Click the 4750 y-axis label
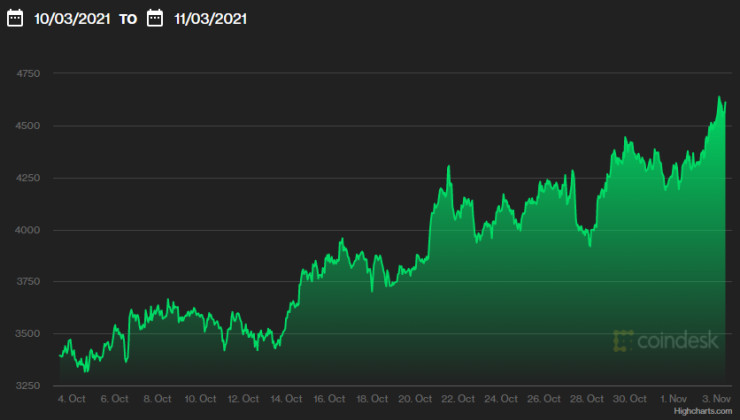Screen dimensions: 740x420 coord(28,74)
